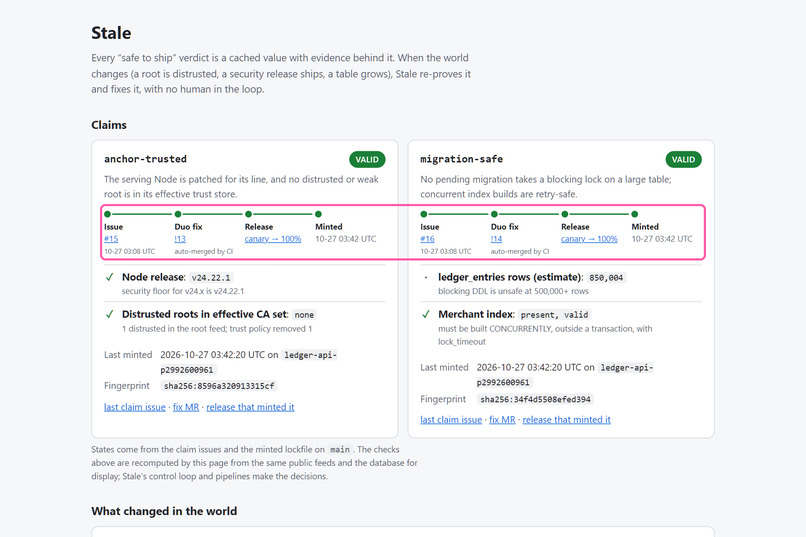Open Duo fix !13 merge request link
806x537 pixels.
(x=180, y=239)
